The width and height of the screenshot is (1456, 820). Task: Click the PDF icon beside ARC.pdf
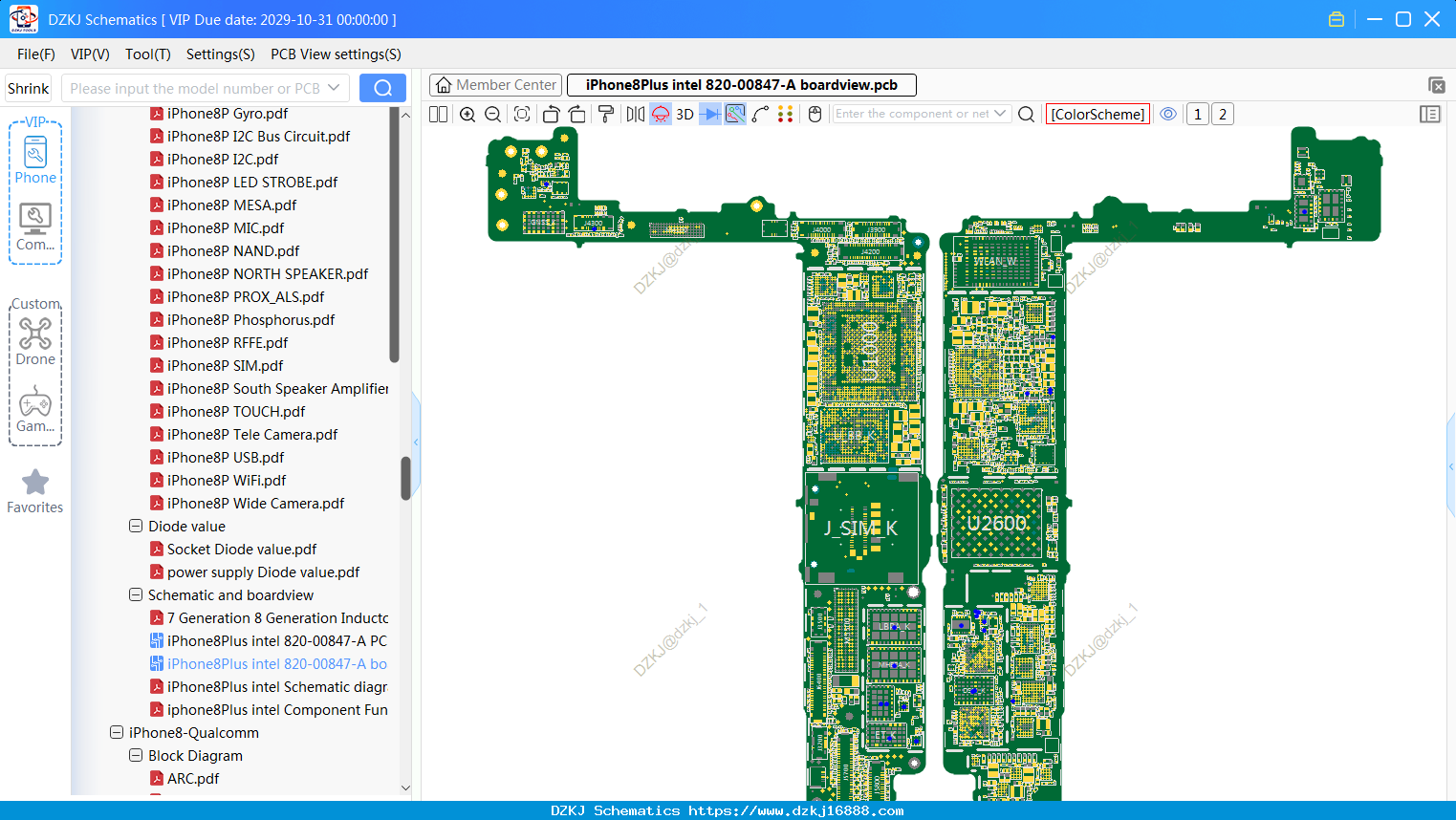[x=157, y=779]
